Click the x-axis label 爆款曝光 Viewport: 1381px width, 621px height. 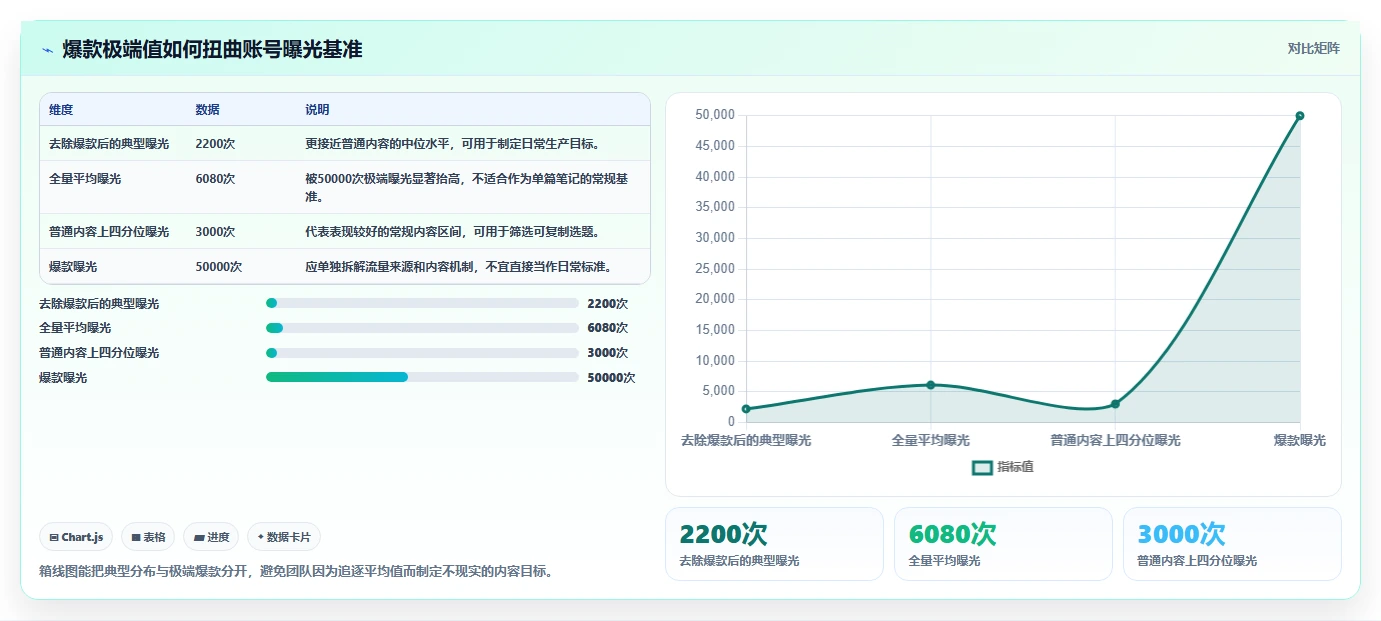pyautogui.click(x=1300, y=440)
